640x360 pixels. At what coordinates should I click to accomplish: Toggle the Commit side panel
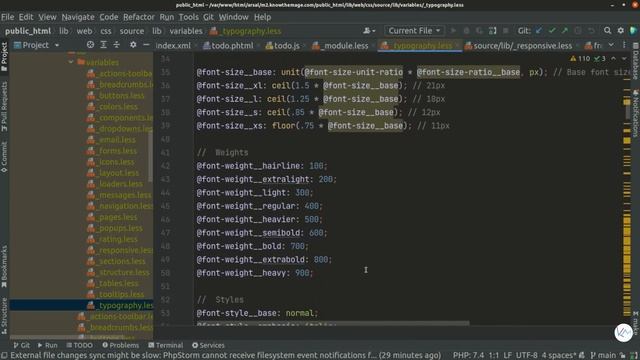(x=4, y=157)
